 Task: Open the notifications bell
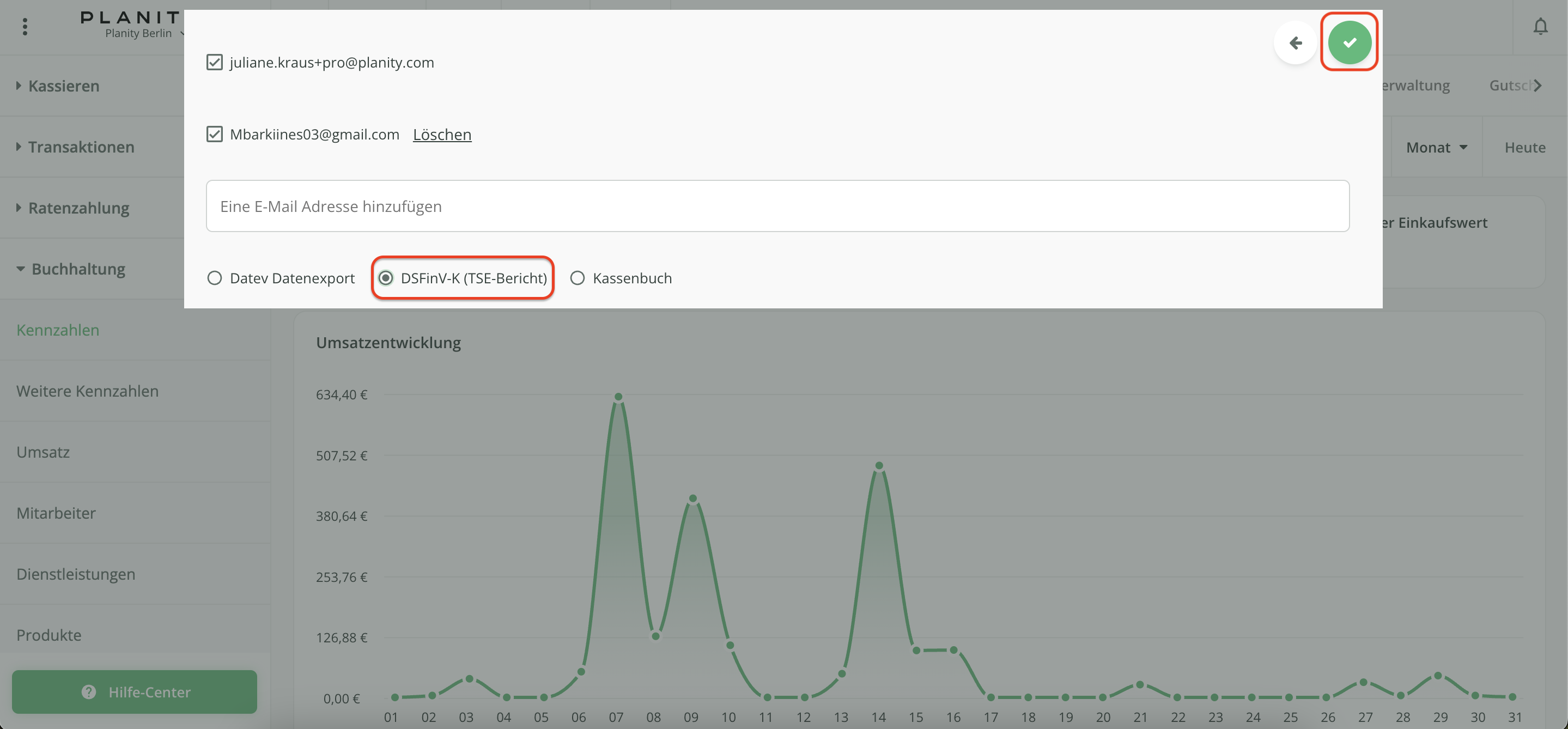pos(1540,27)
